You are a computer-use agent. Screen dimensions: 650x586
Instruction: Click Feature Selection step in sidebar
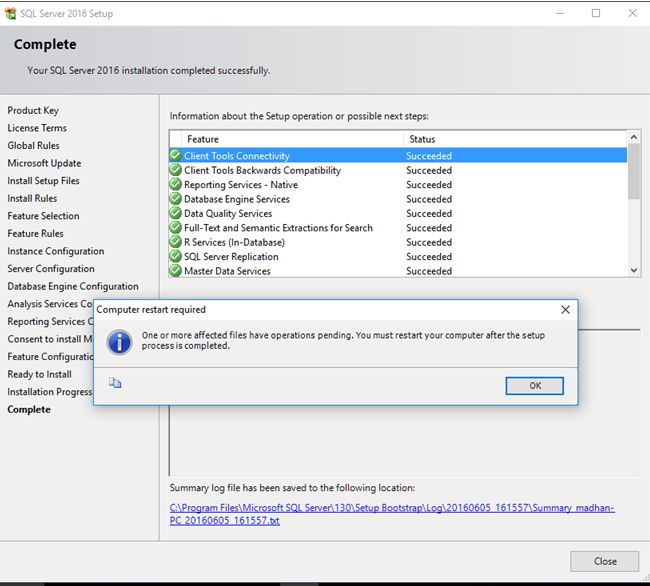(x=43, y=216)
